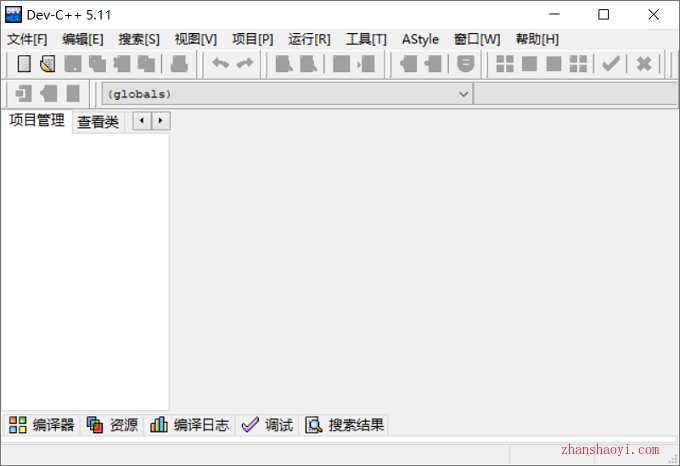Open the 视图[V] menu
The height and width of the screenshot is (466, 680).
tap(196, 39)
